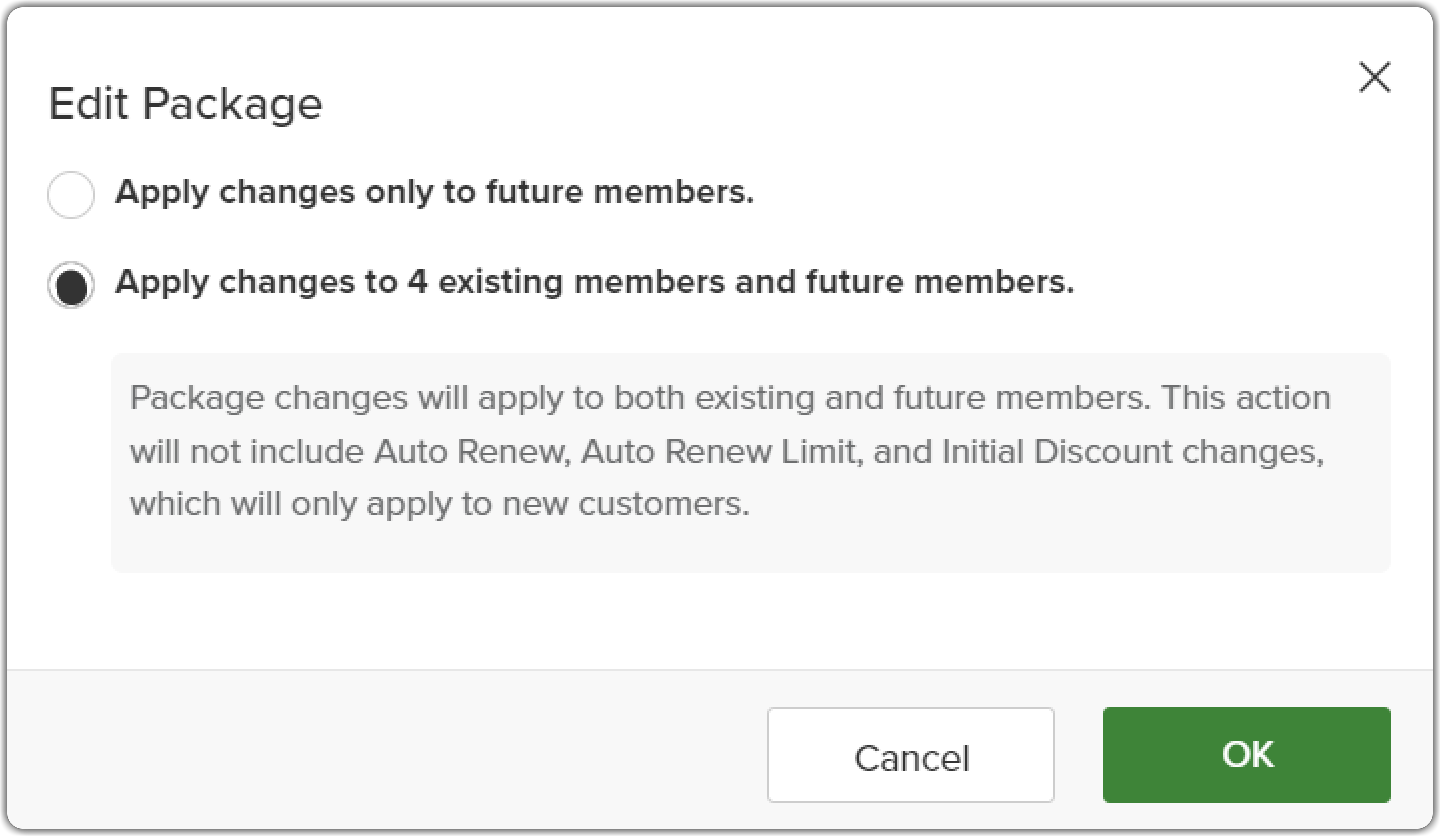This screenshot has height=837, width=1441.
Task: Accept the package edits via OK
Action: pos(1247,755)
